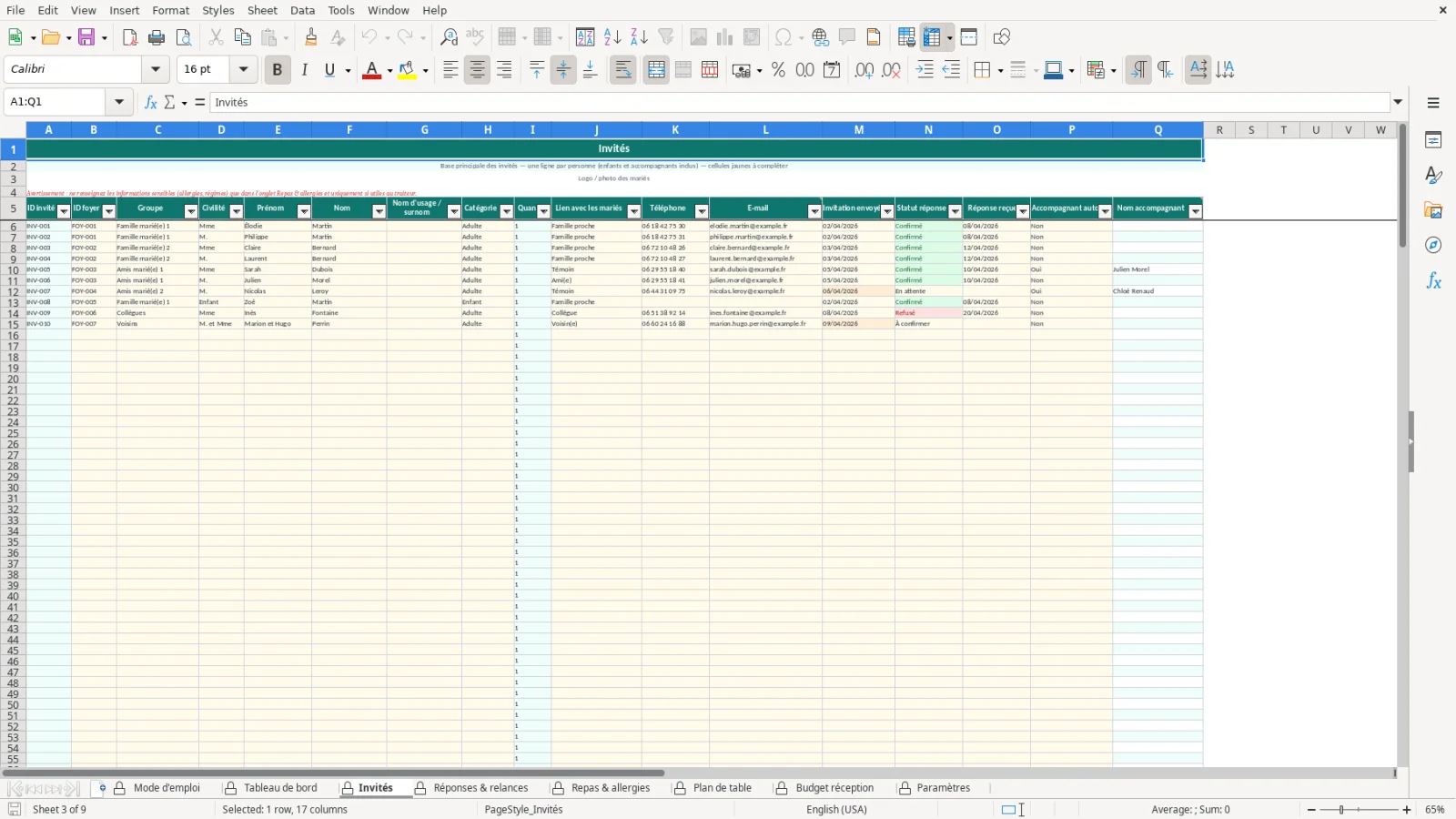Image resolution: width=1456 pixels, height=819 pixels.
Task: Open the Tools menu
Action: (341, 10)
